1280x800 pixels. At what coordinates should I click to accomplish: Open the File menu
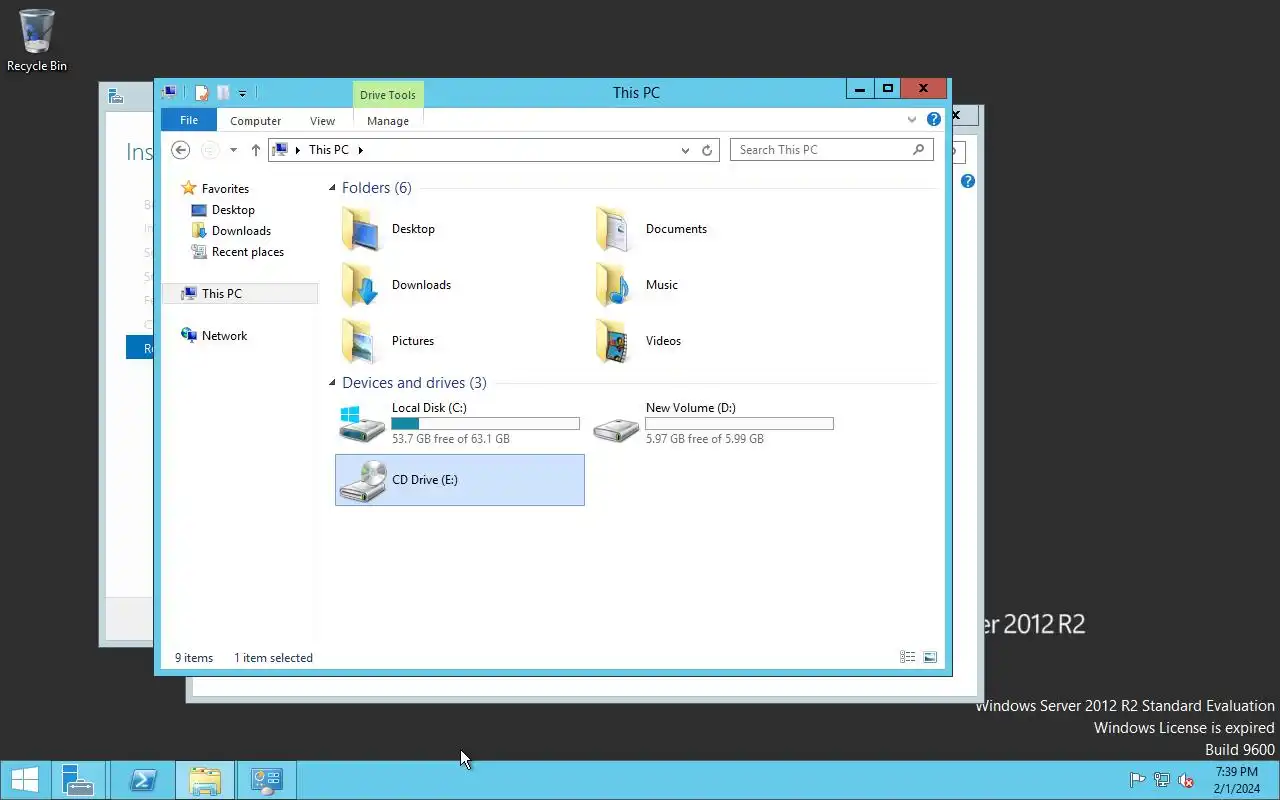click(188, 120)
